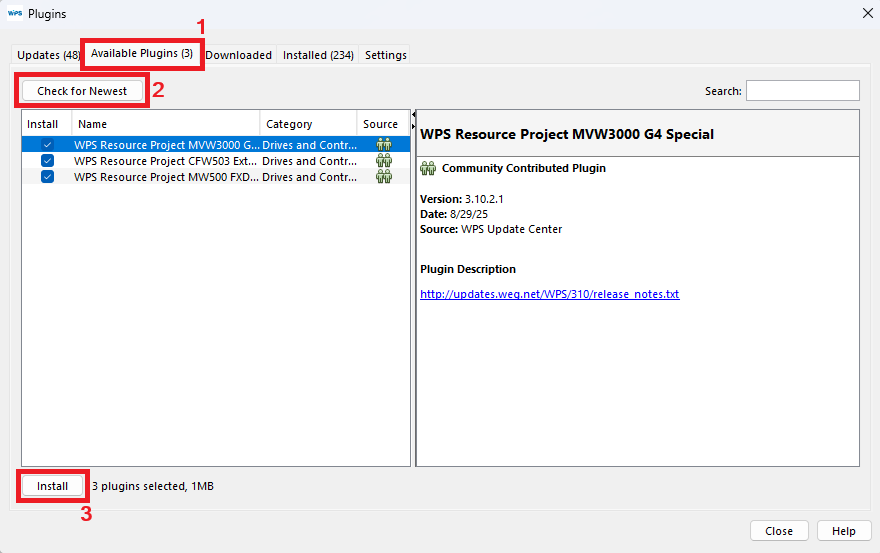Focus the Search input field
This screenshot has height=553, width=880.
pos(802,91)
